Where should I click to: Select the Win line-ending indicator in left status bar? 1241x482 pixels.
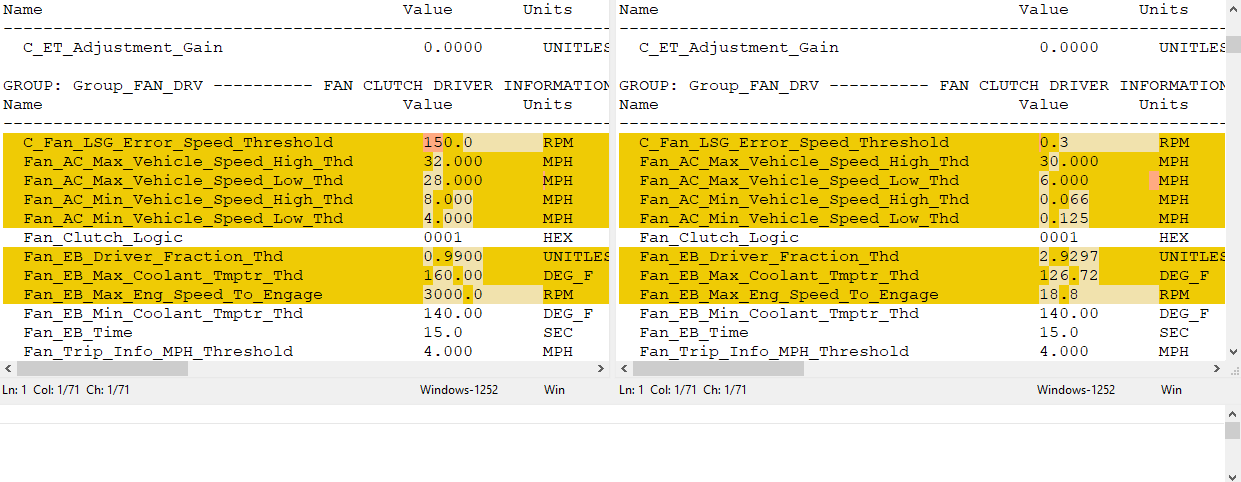click(x=555, y=390)
